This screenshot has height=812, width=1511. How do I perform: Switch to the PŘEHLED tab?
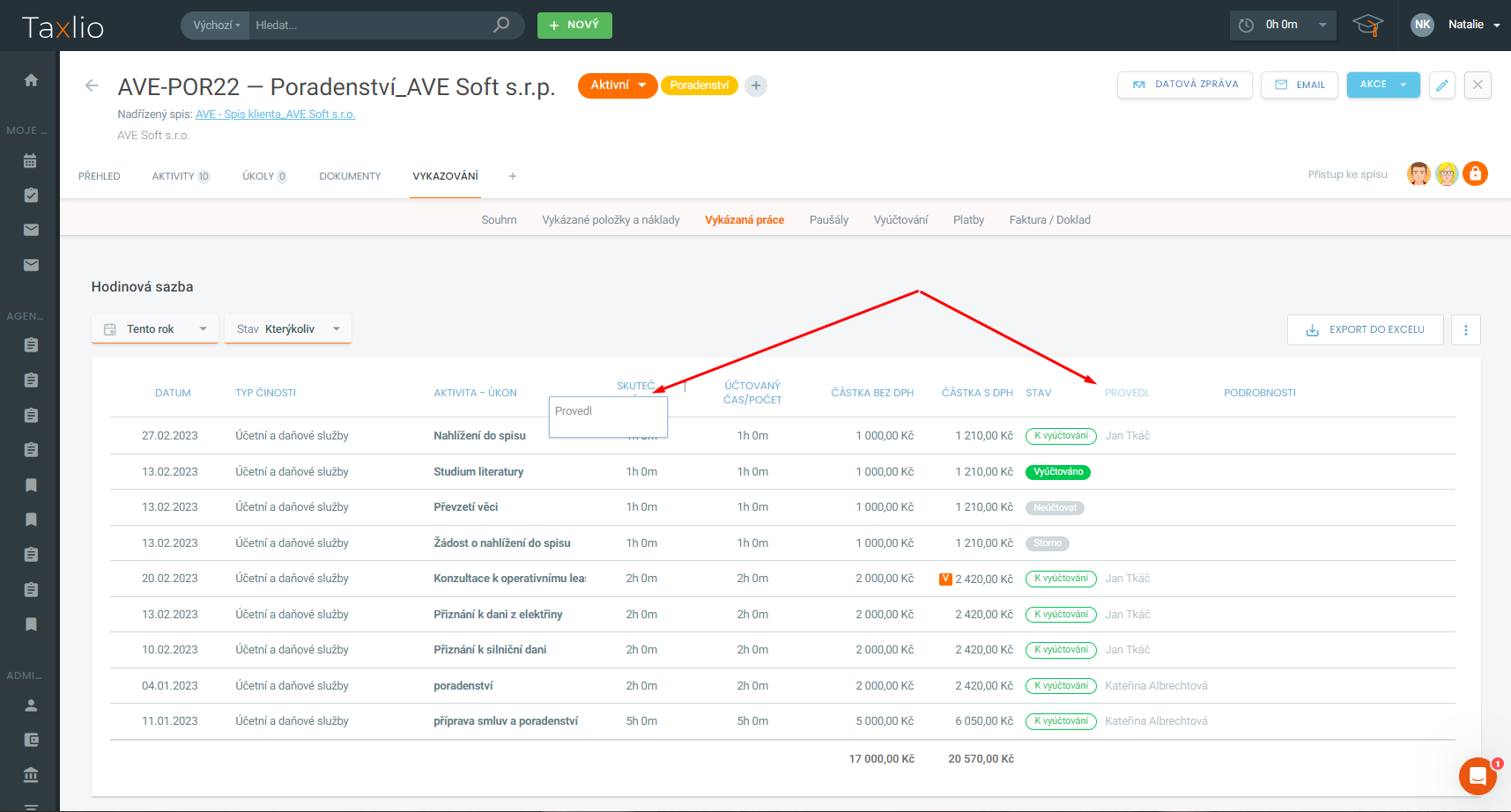pos(100,176)
